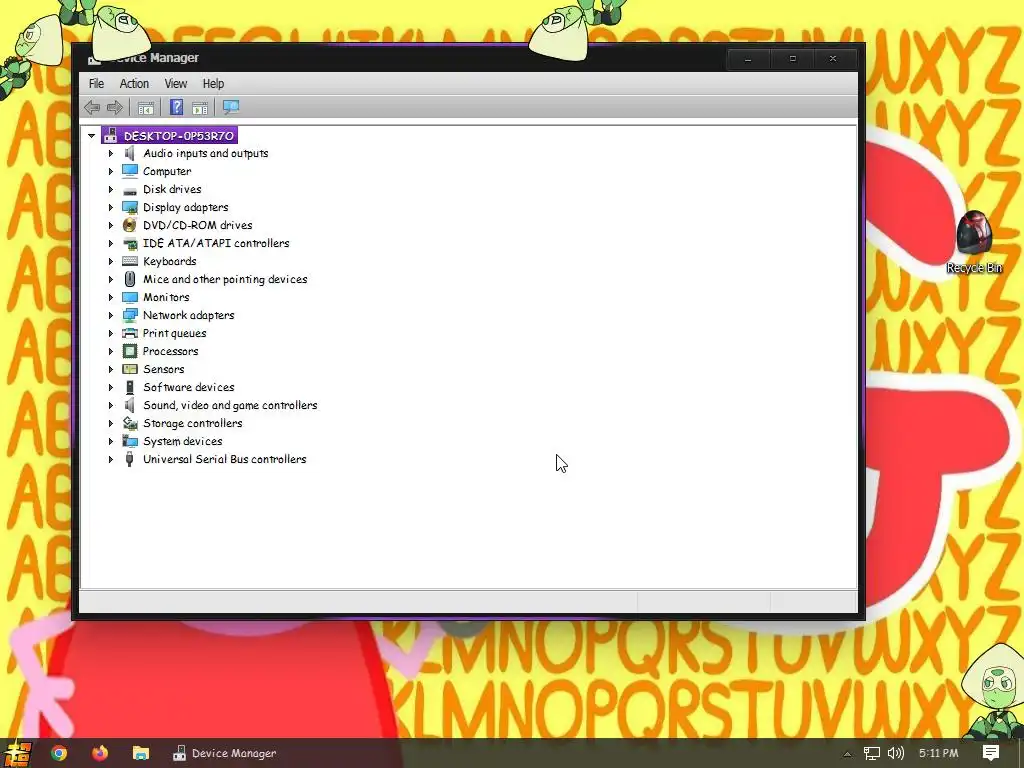Click the Network adapters icon

pos(130,315)
